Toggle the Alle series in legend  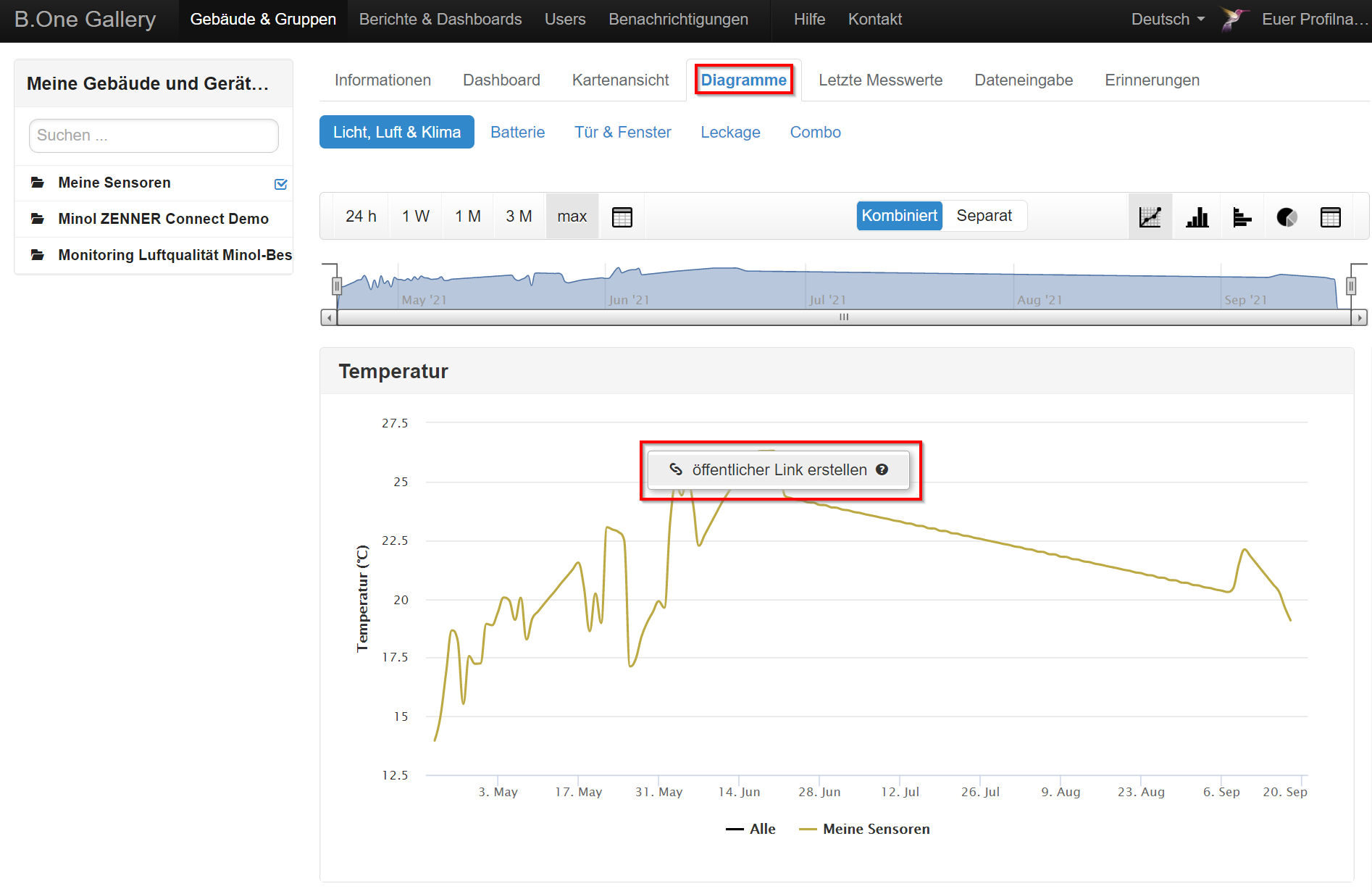[750, 829]
